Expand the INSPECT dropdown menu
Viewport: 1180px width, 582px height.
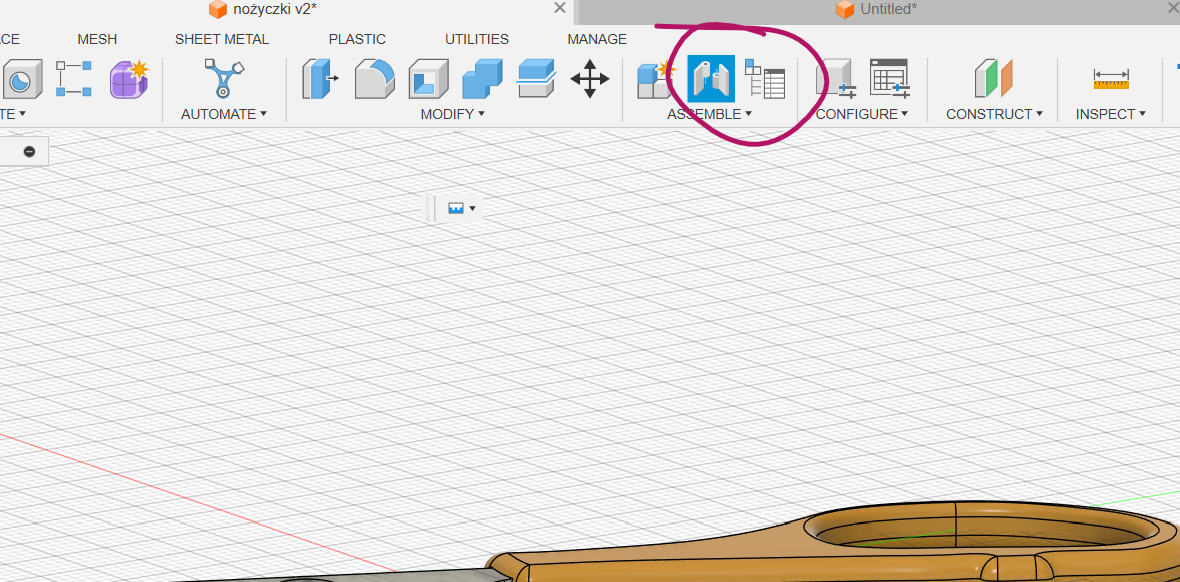(x=1142, y=114)
